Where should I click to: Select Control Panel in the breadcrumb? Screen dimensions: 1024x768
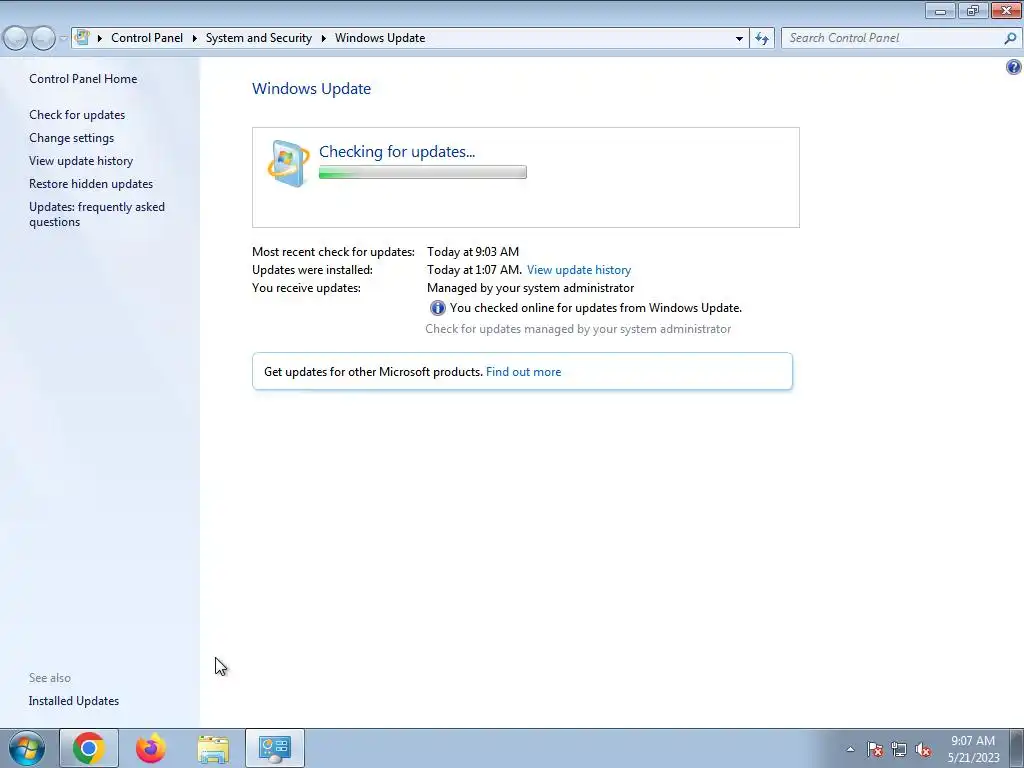147,38
